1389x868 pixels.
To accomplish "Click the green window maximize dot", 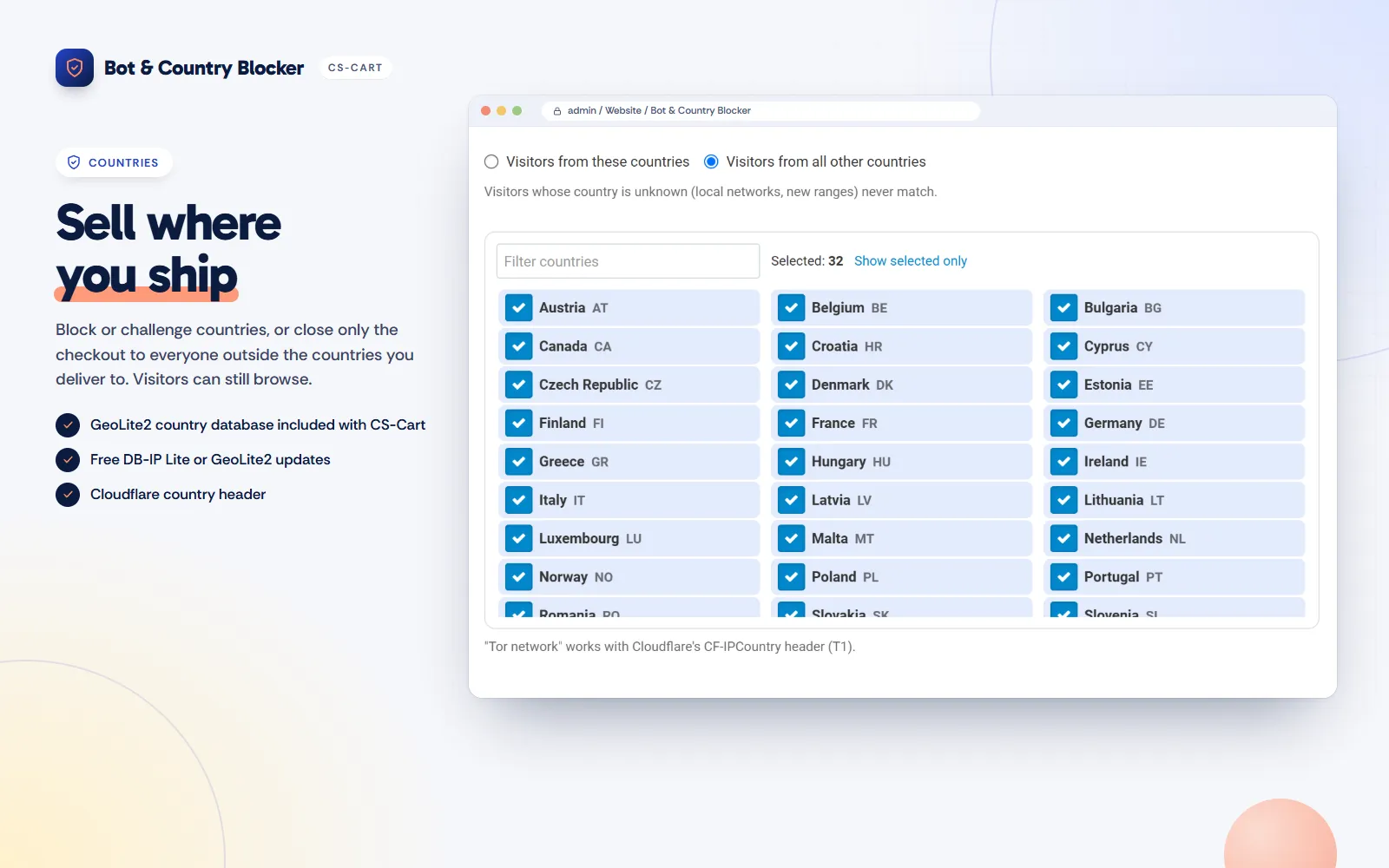I will point(517,111).
